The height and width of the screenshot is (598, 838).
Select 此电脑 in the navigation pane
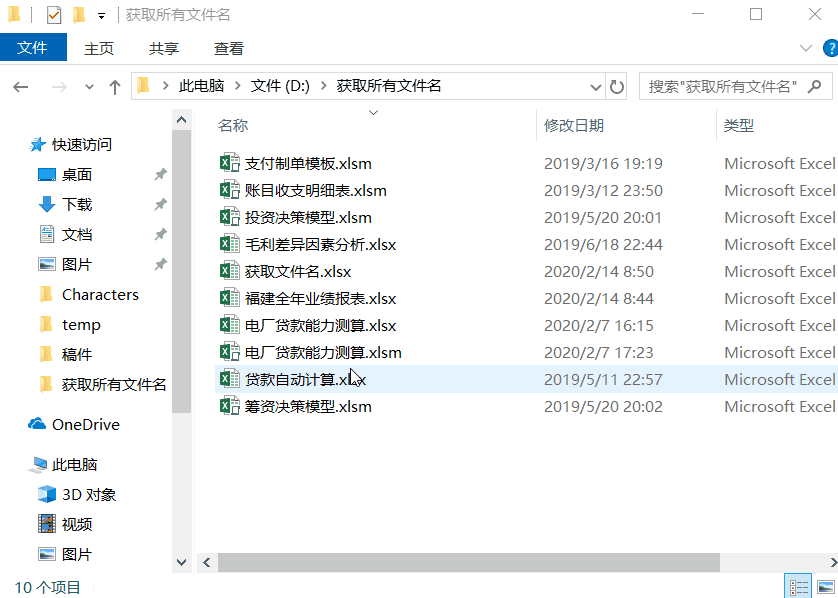74,464
